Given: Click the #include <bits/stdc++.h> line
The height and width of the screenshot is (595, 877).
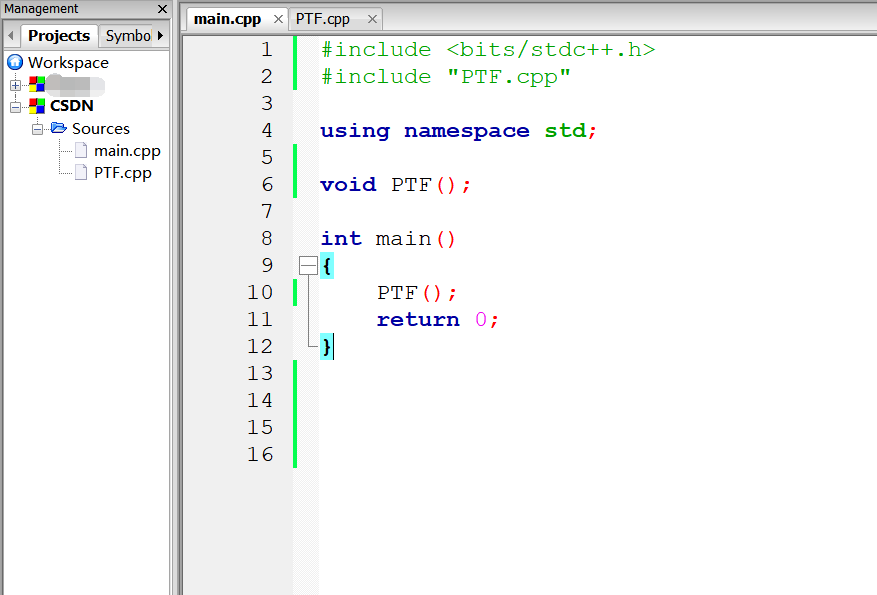Looking at the screenshot, I should [x=488, y=50].
